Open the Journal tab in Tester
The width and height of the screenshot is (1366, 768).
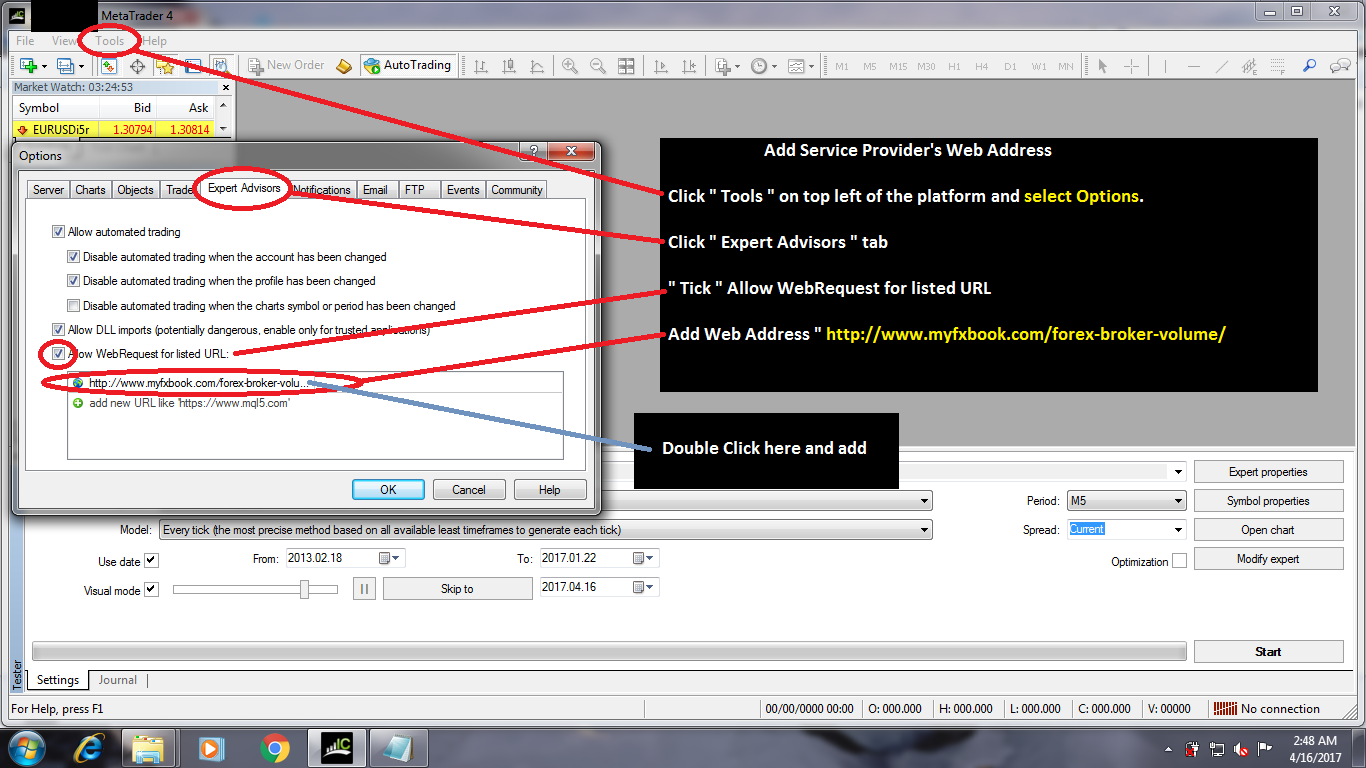click(117, 680)
